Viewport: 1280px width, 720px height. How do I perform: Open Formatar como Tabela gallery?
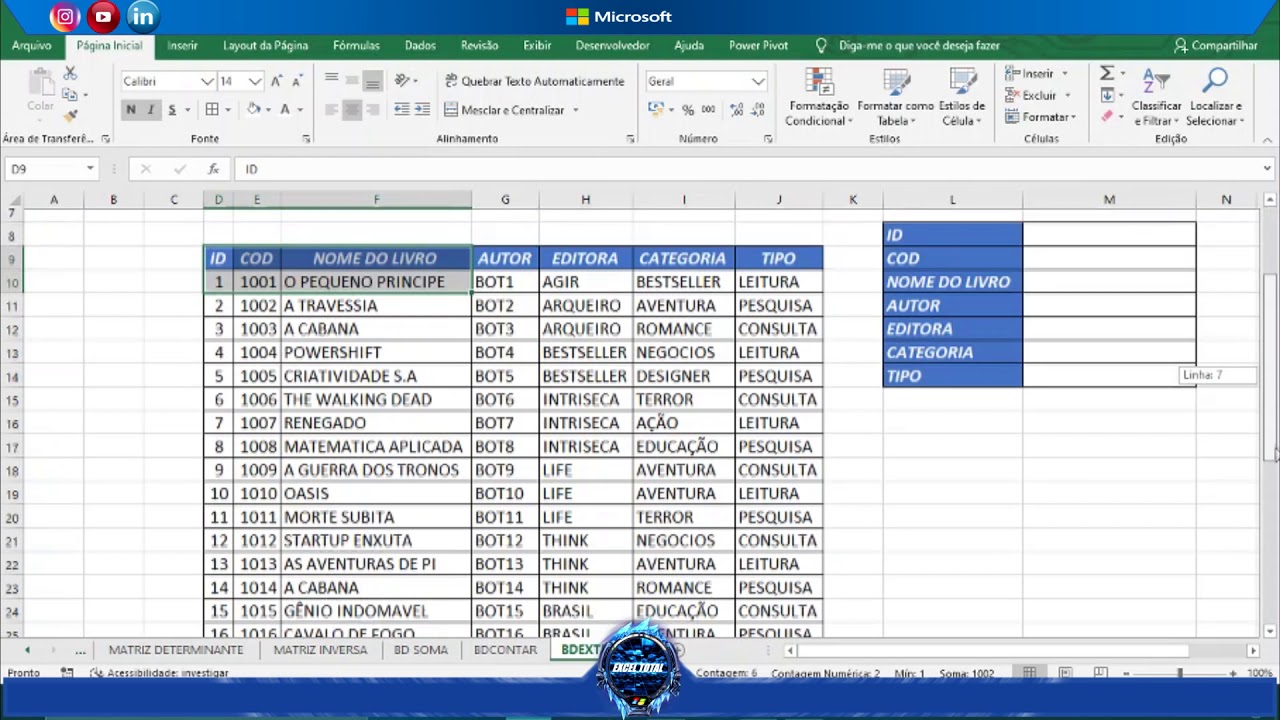895,97
